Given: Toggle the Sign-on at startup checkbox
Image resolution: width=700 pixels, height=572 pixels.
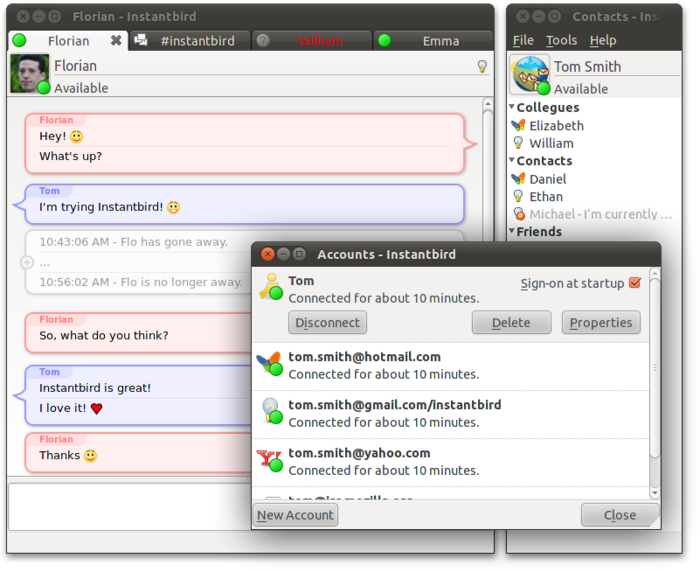Looking at the screenshot, I should click(x=635, y=283).
